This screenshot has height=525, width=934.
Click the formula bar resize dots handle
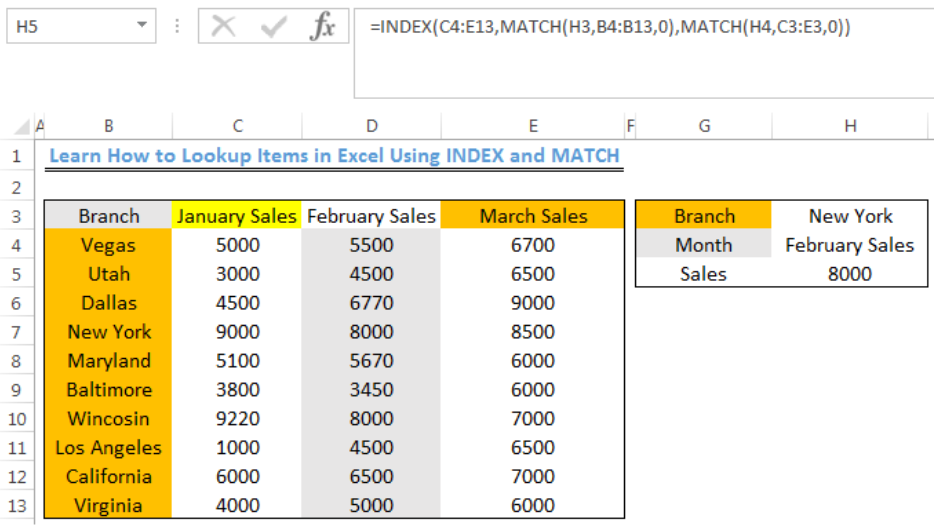(x=177, y=26)
